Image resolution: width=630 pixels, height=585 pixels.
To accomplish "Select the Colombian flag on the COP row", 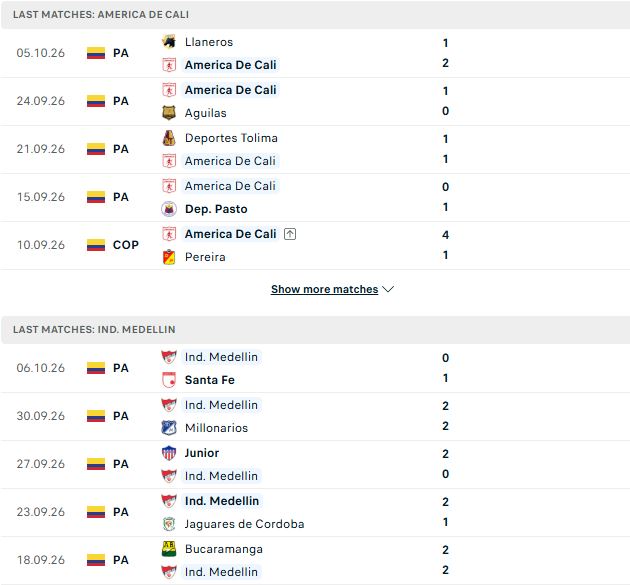I will (x=96, y=245).
